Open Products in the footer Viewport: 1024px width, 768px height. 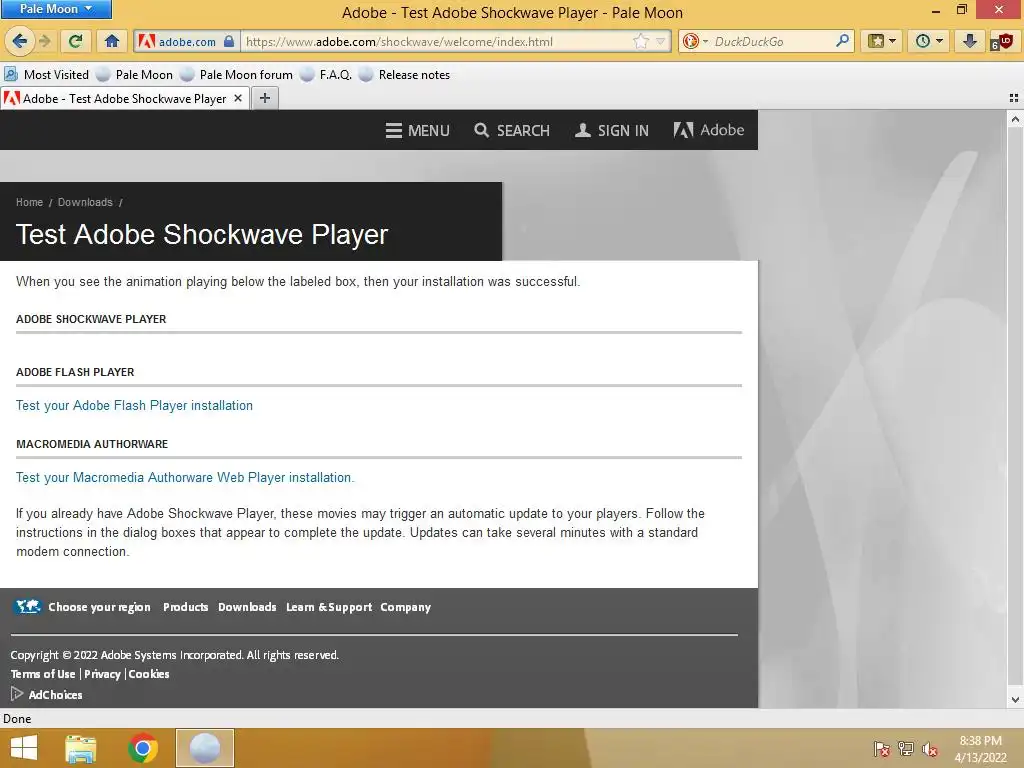pyautogui.click(x=185, y=607)
